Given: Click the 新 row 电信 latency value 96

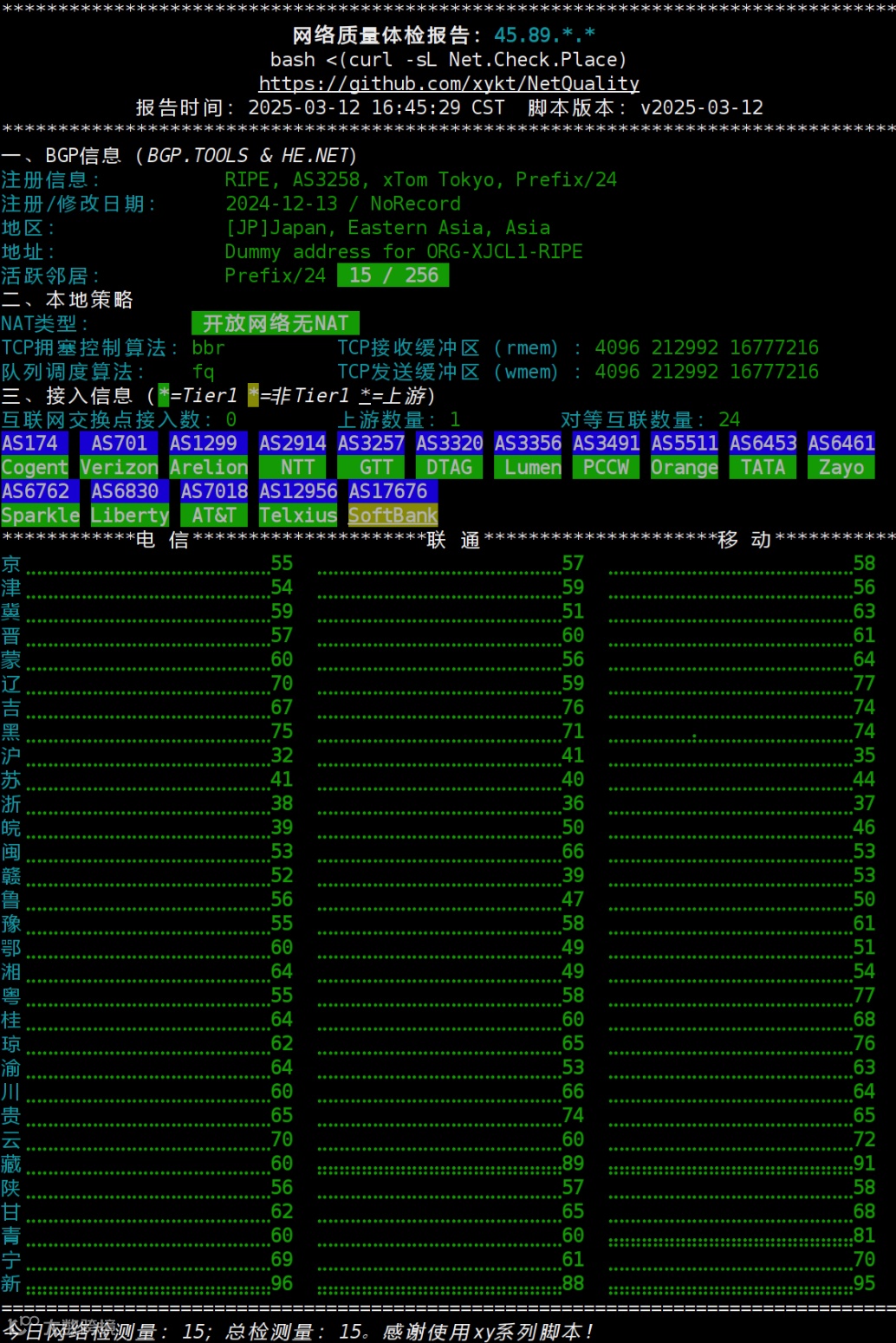Looking at the screenshot, I should tap(282, 1283).
